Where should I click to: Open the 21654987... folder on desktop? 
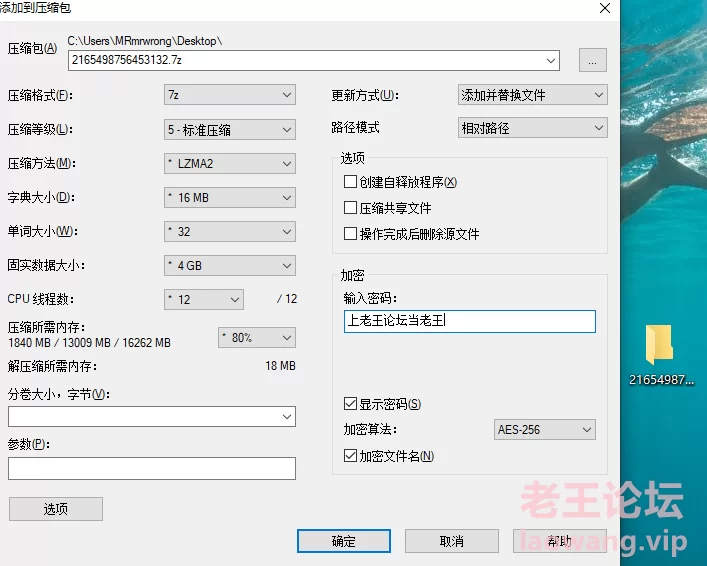(661, 354)
